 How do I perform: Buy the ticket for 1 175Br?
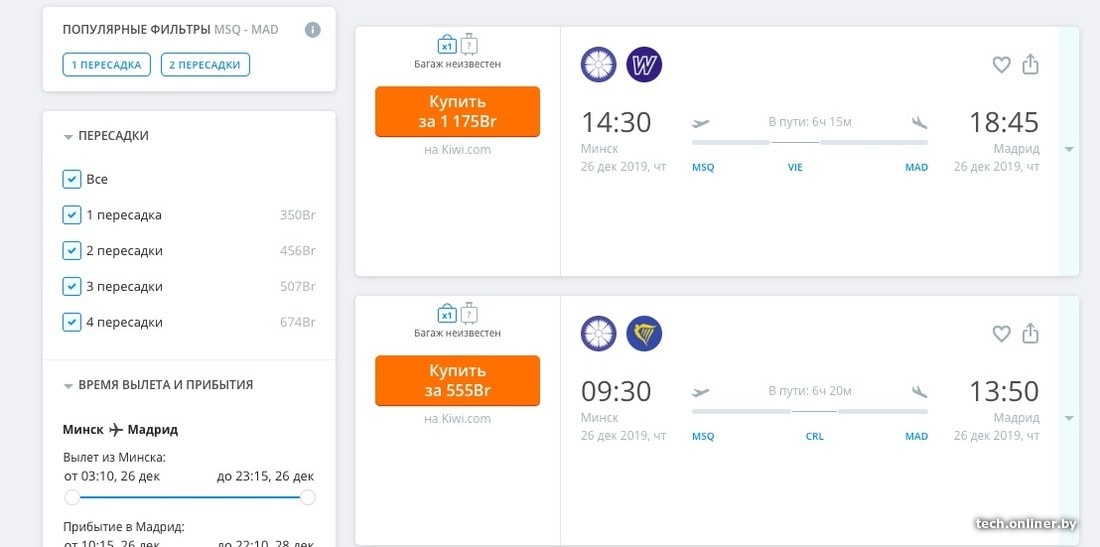click(x=457, y=112)
